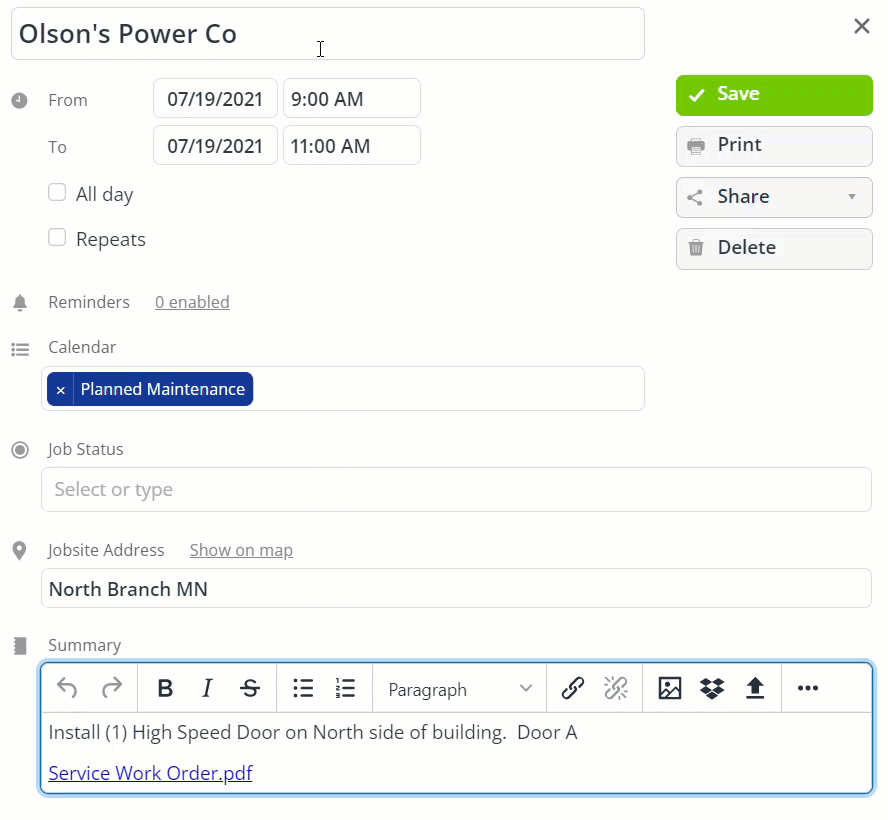Click the insert link icon

(x=572, y=688)
